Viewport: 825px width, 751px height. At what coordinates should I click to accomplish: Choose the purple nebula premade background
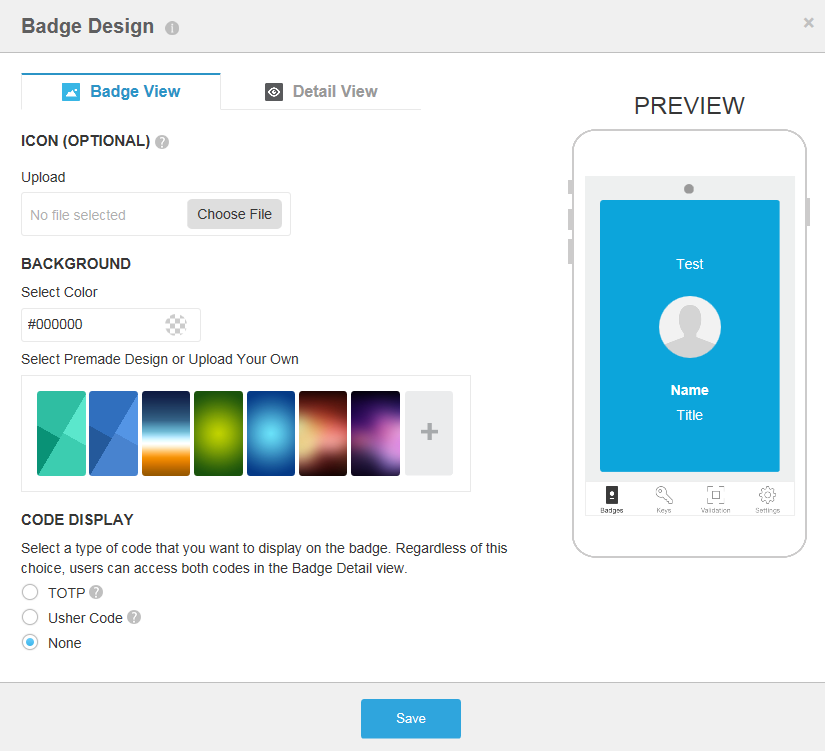click(x=376, y=433)
